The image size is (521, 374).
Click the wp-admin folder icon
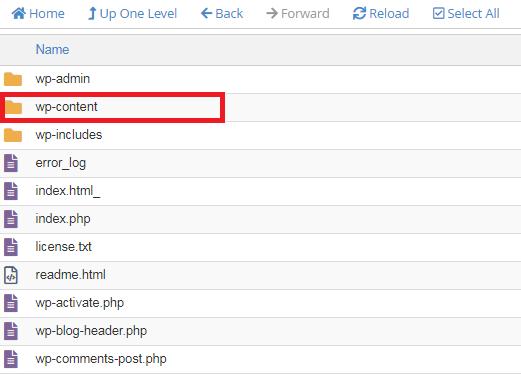(13, 79)
